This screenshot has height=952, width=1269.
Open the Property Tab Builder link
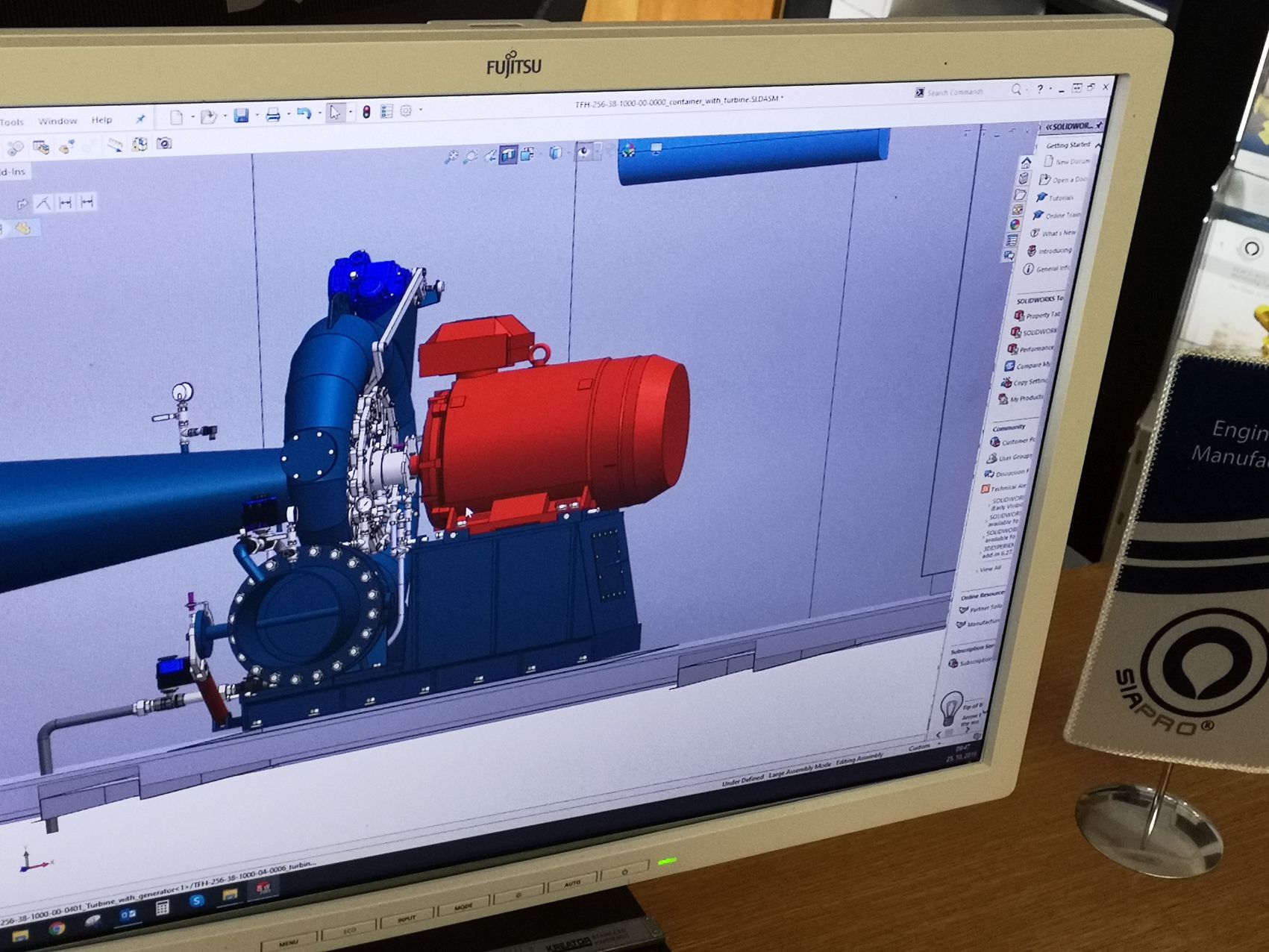(1037, 316)
